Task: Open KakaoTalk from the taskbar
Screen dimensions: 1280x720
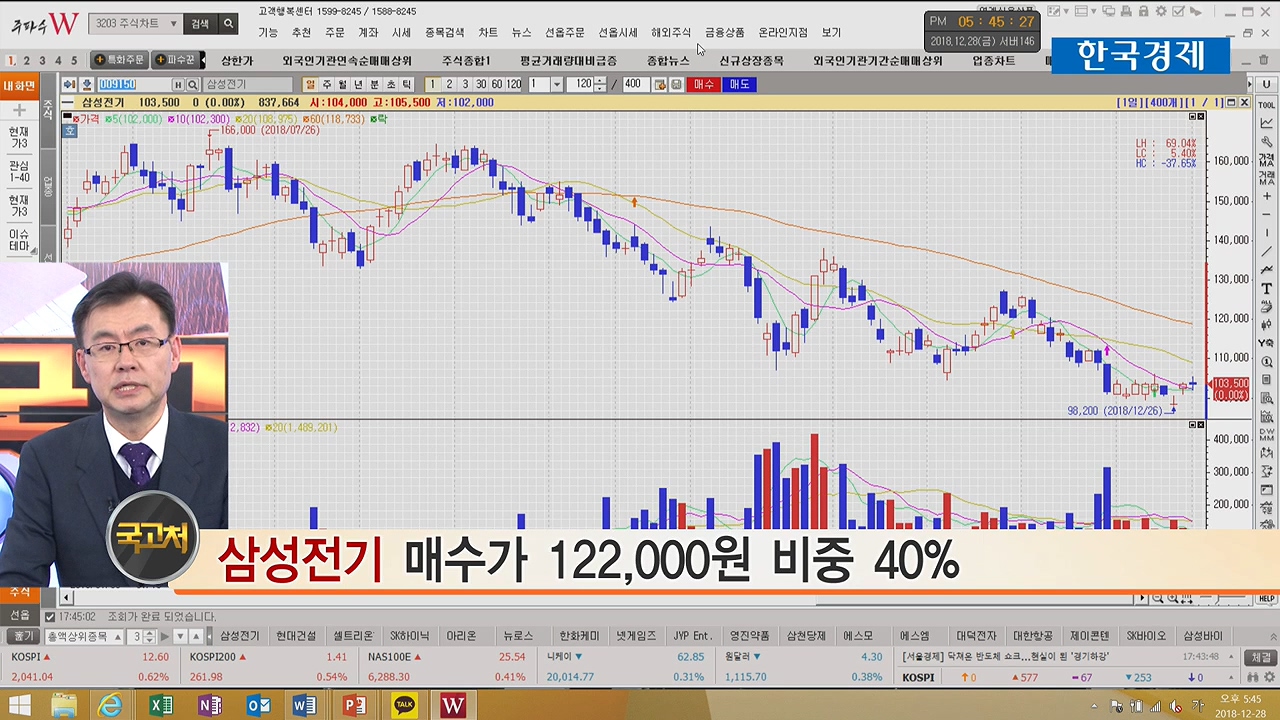Action: pos(404,705)
